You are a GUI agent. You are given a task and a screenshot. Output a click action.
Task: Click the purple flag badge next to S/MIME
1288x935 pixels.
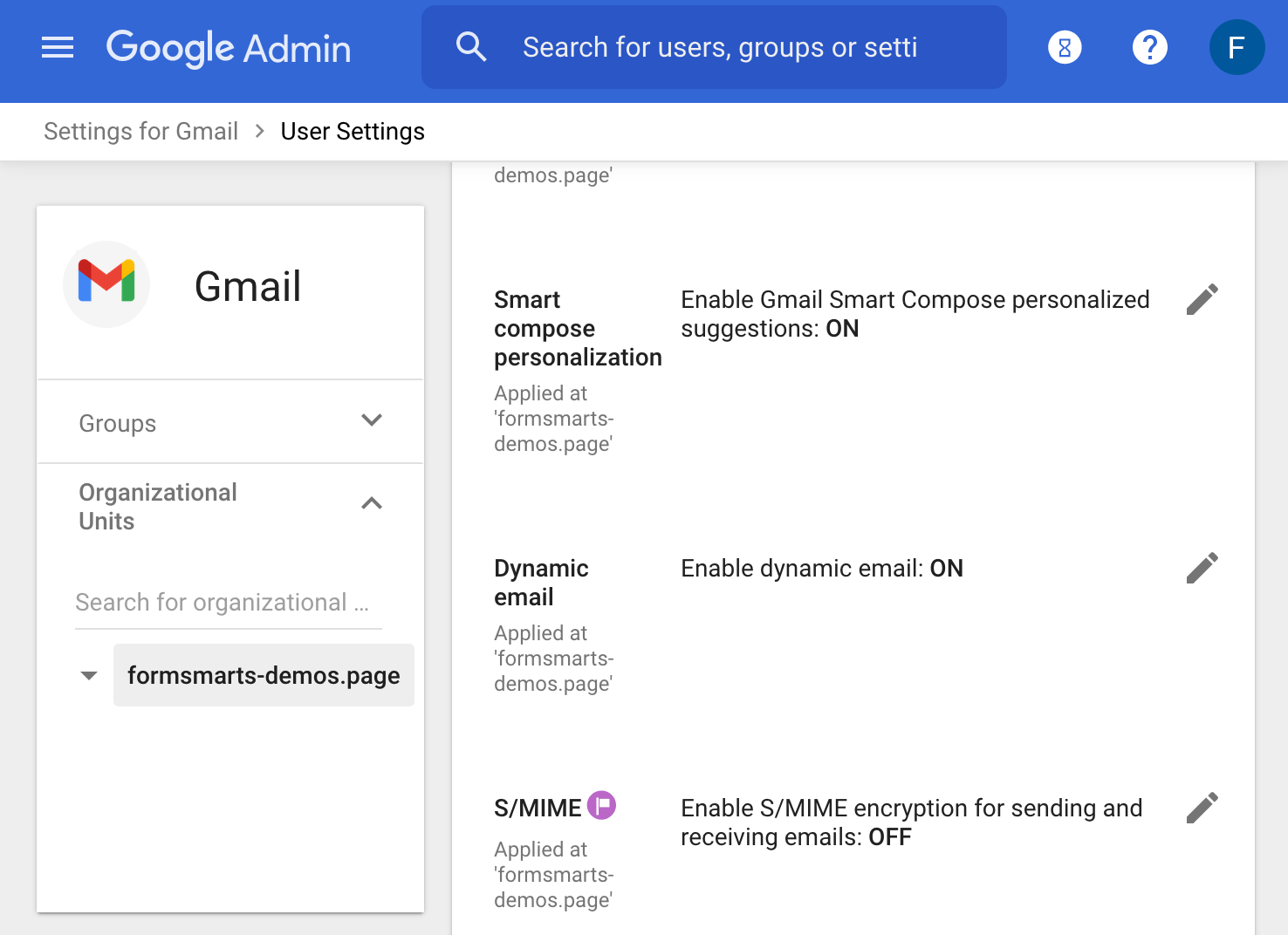(x=601, y=805)
